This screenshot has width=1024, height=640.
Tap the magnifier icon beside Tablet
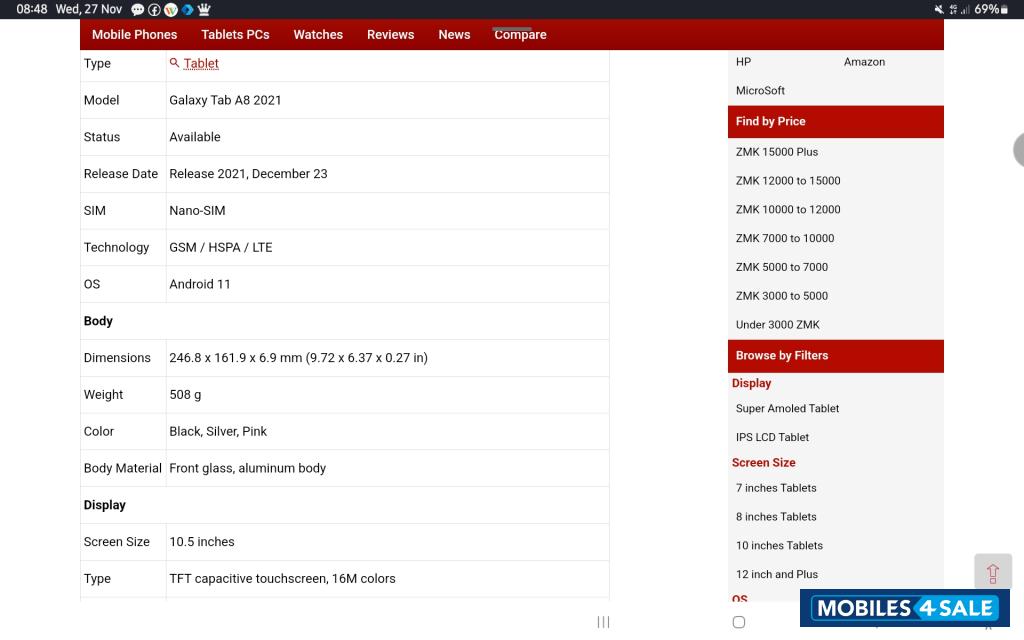[175, 63]
